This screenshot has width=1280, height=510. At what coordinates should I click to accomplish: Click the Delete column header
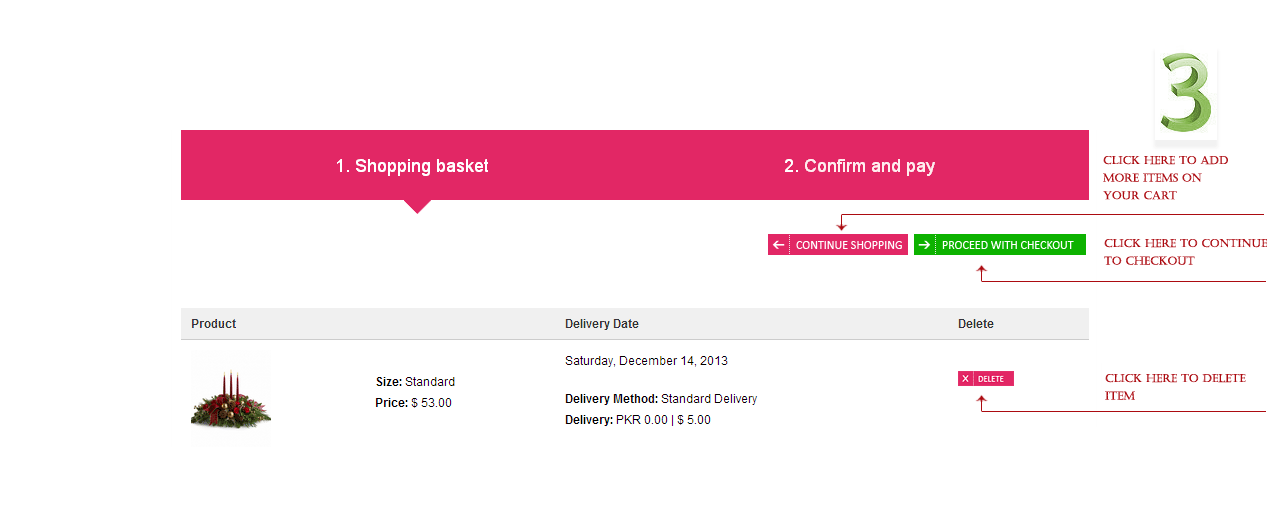(x=976, y=324)
